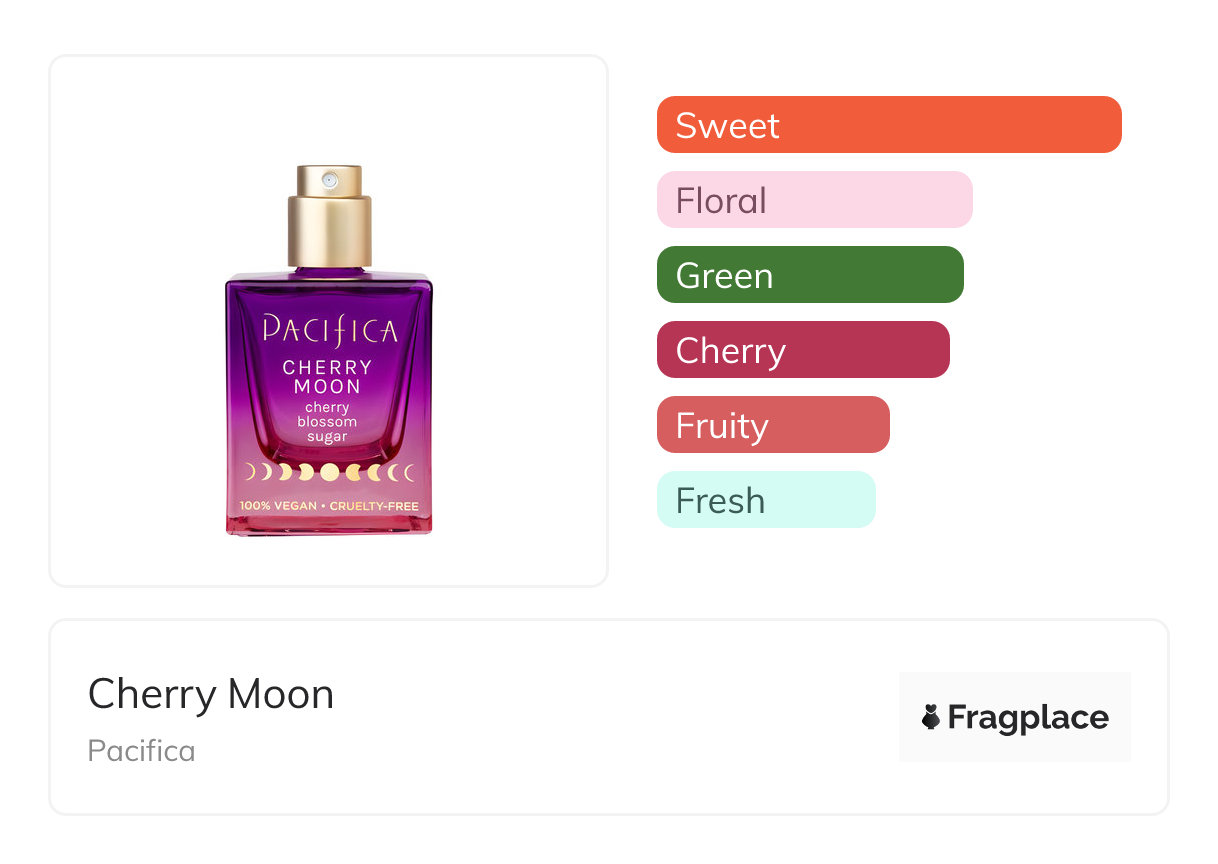Screen dimensions: 1218x864
Task: Open the Cherry Moon fragrance title
Action: (x=211, y=694)
